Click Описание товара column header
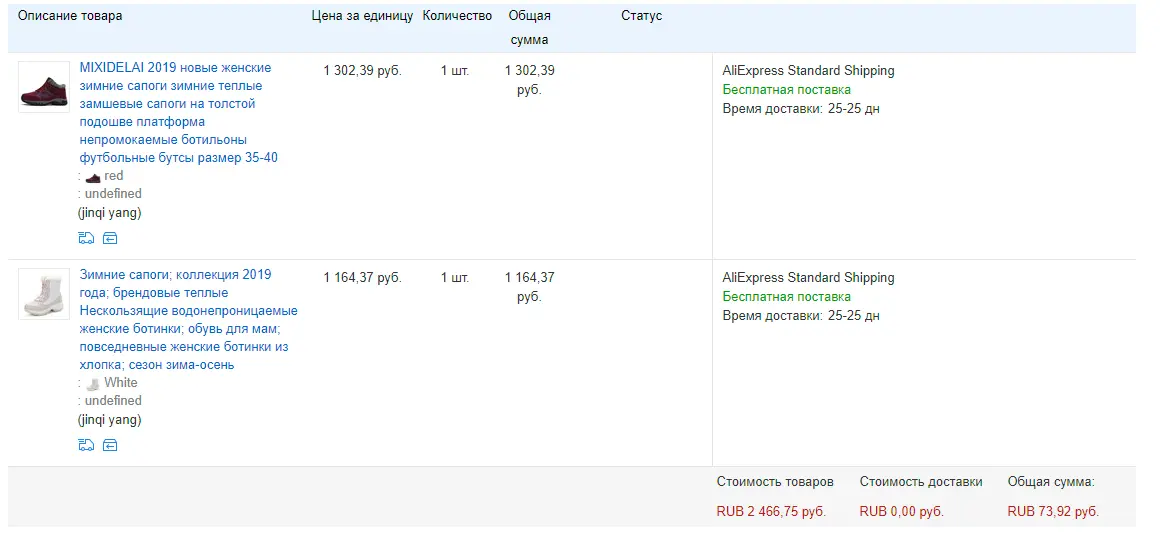This screenshot has height=536, width=1160. [70, 16]
